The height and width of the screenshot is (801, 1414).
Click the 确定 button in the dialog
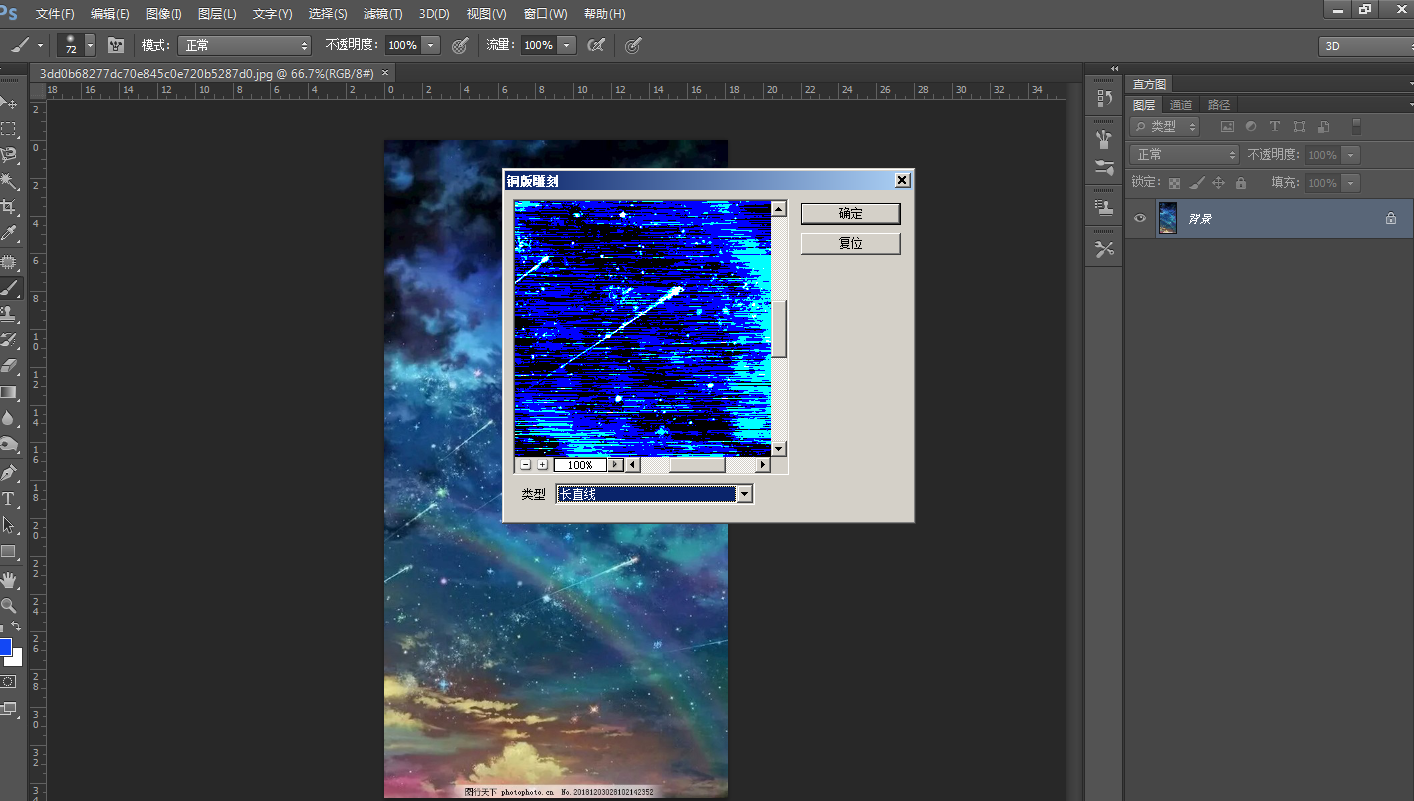(850, 214)
